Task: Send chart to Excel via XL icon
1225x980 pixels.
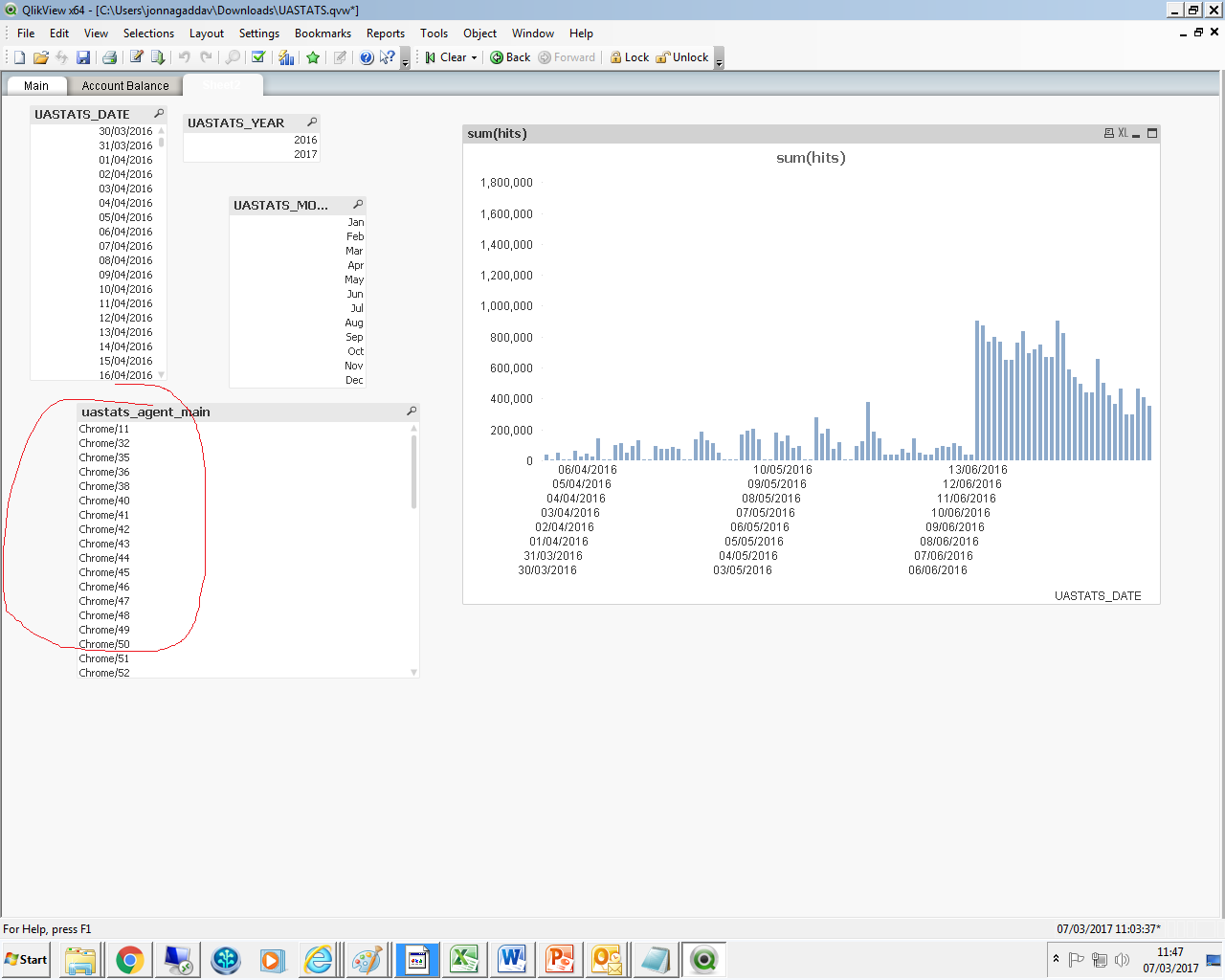Action: (1123, 134)
